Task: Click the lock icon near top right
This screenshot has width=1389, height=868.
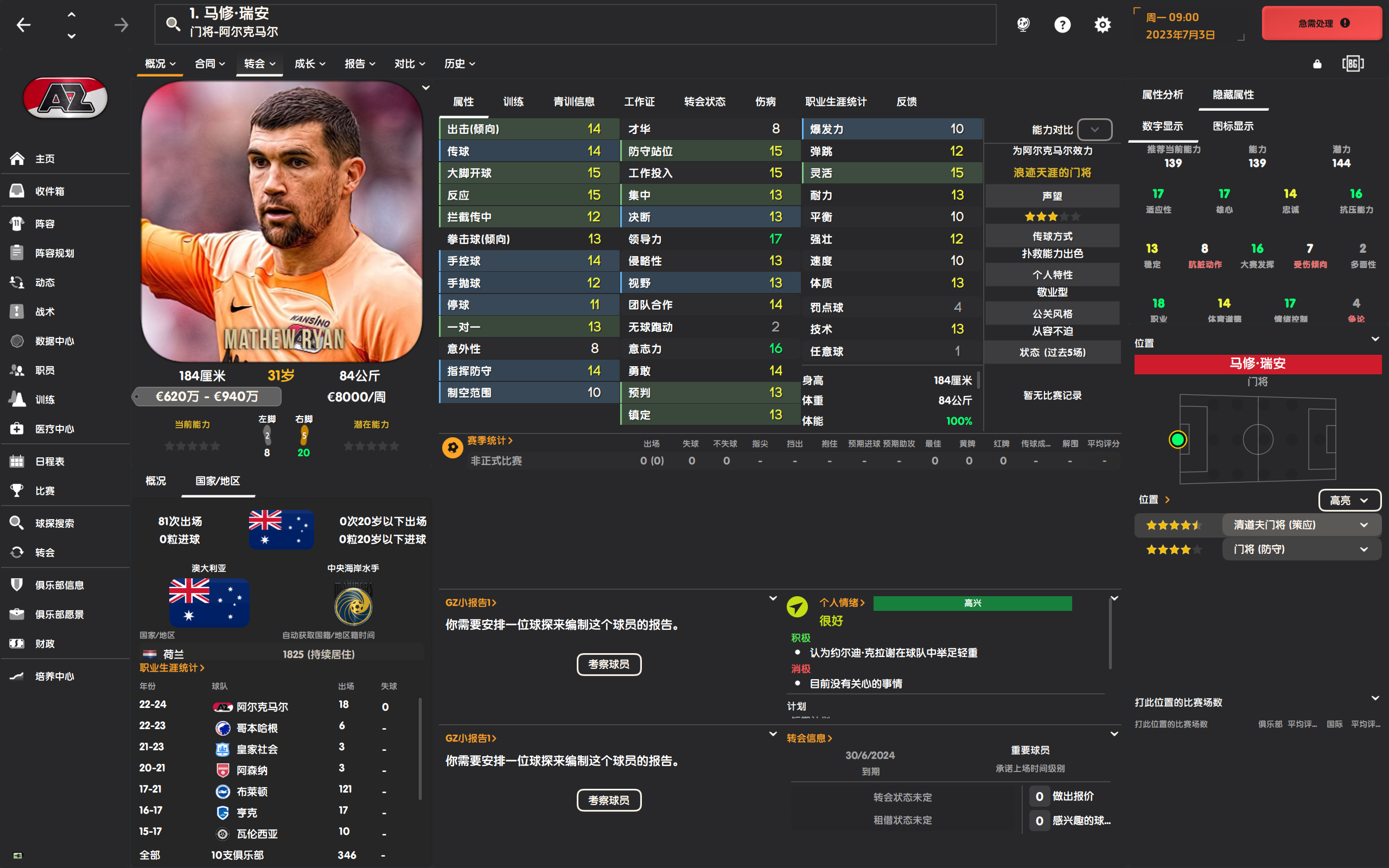Action: pyautogui.click(x=1317, y=63)
